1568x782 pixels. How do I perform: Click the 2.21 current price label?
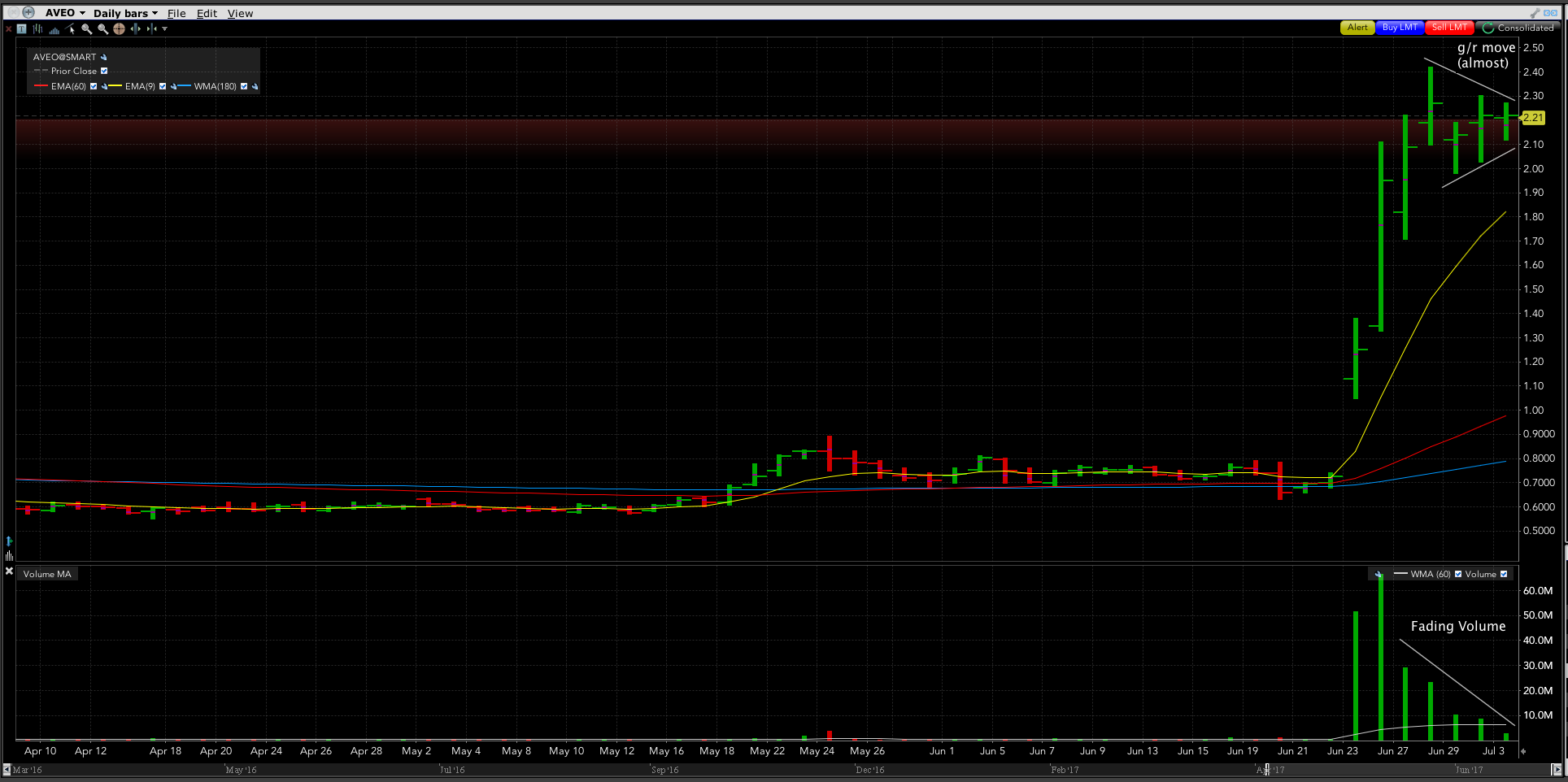[1532, 118]
